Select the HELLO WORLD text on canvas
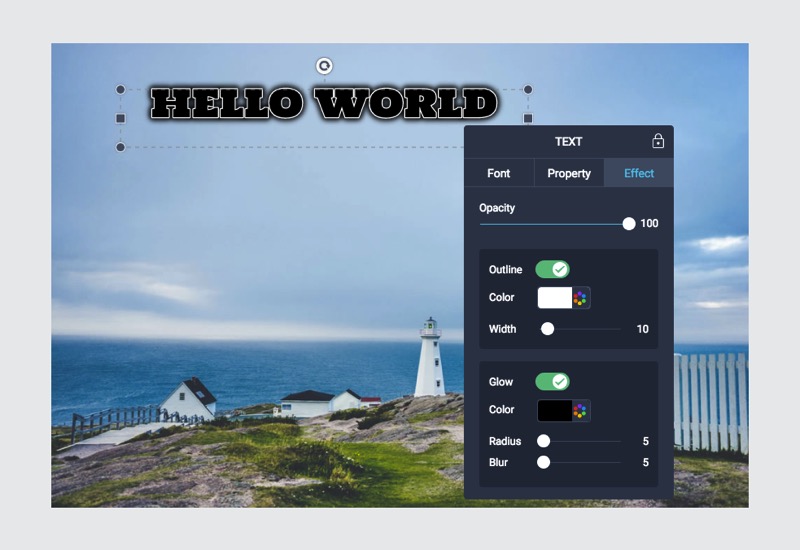The width and height of the screenshot is (800, 550). pyautogui.click(x=324, y=103)
